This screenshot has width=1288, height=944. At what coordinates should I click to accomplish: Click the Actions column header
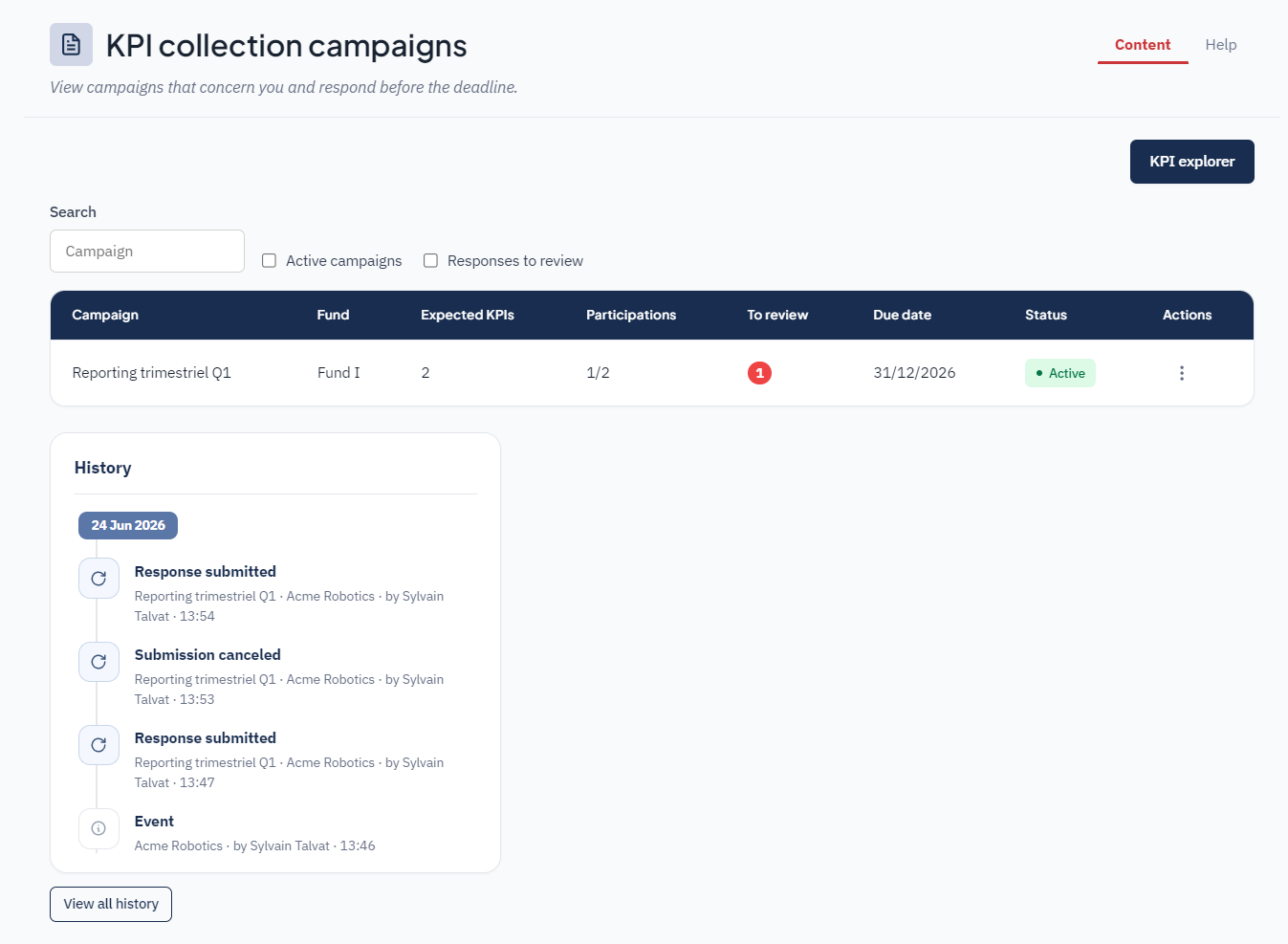coord(1187,315)
